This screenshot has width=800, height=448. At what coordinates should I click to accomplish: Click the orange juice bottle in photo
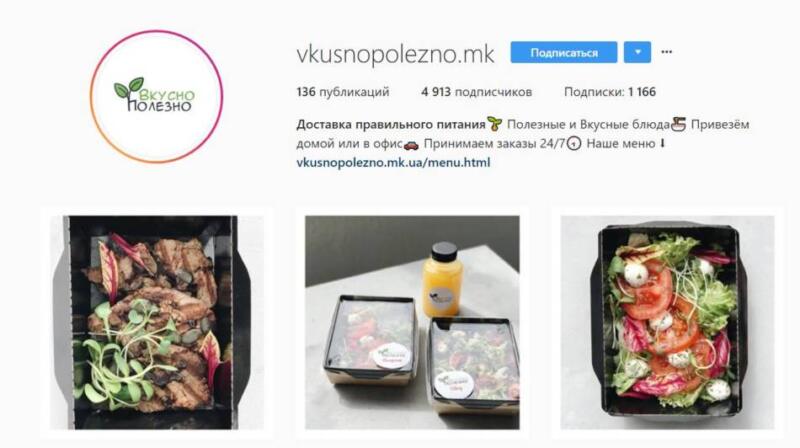pyautogui.click(x=443, y=280)
